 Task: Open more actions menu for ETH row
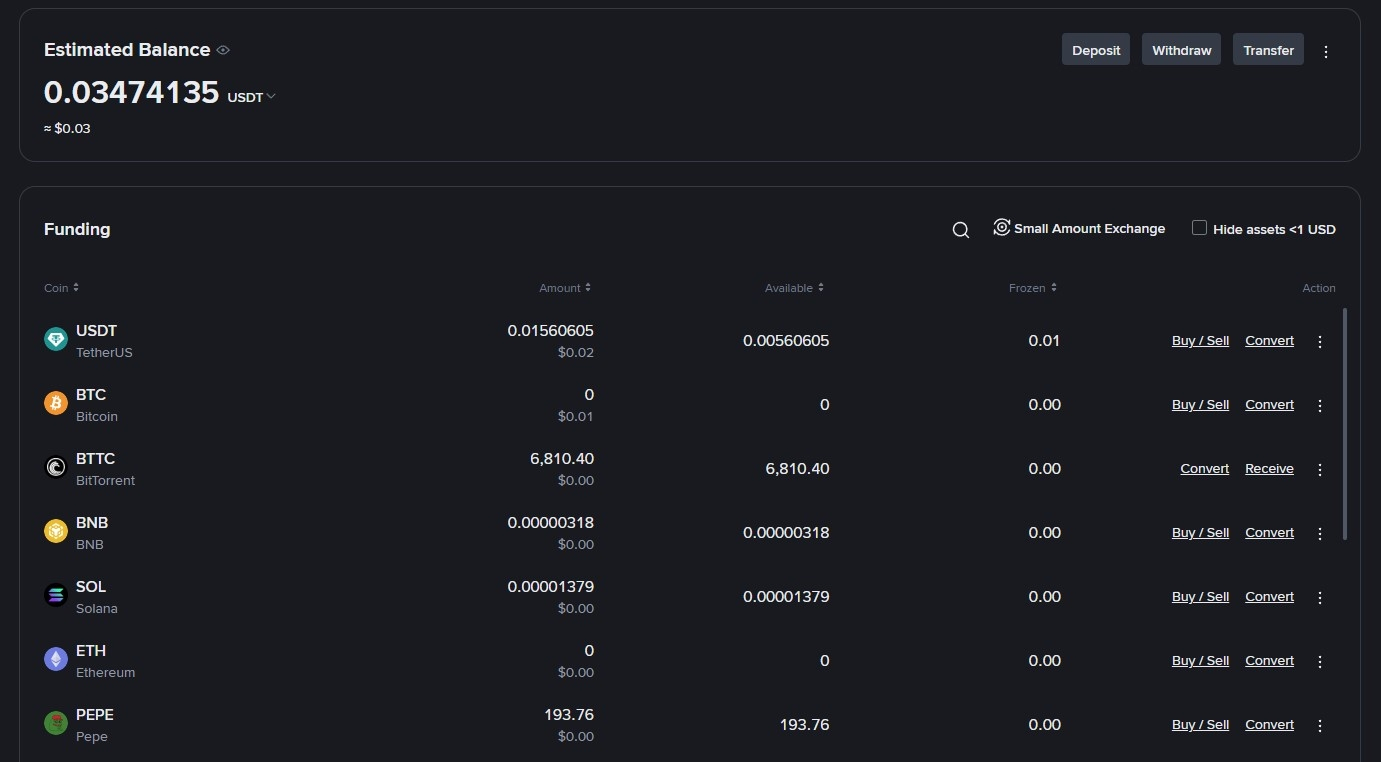point(1320,662)
